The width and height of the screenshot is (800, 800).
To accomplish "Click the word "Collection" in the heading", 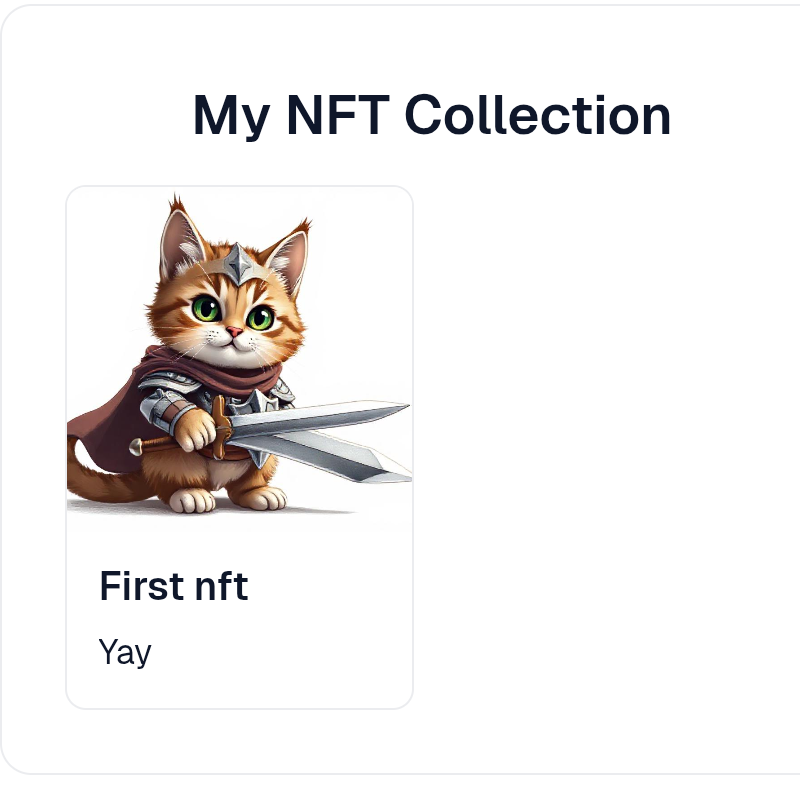I will pyautogui.click(x=537, y=115).
